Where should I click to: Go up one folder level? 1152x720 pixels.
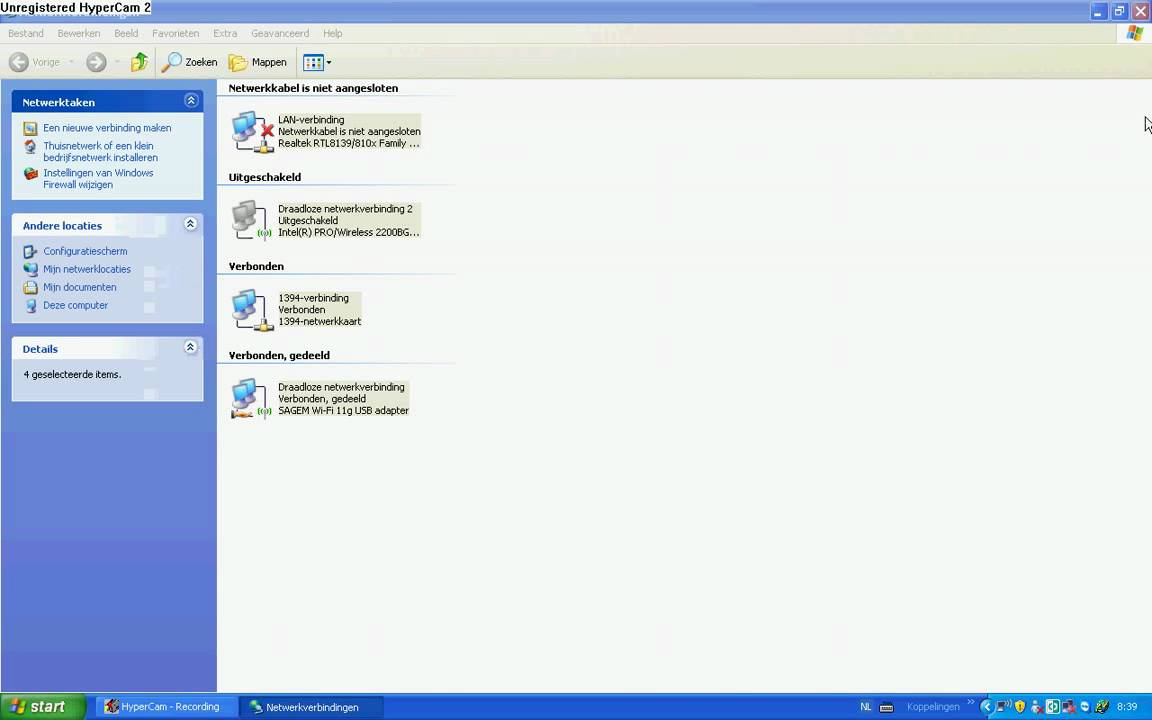tap(139, 62)
